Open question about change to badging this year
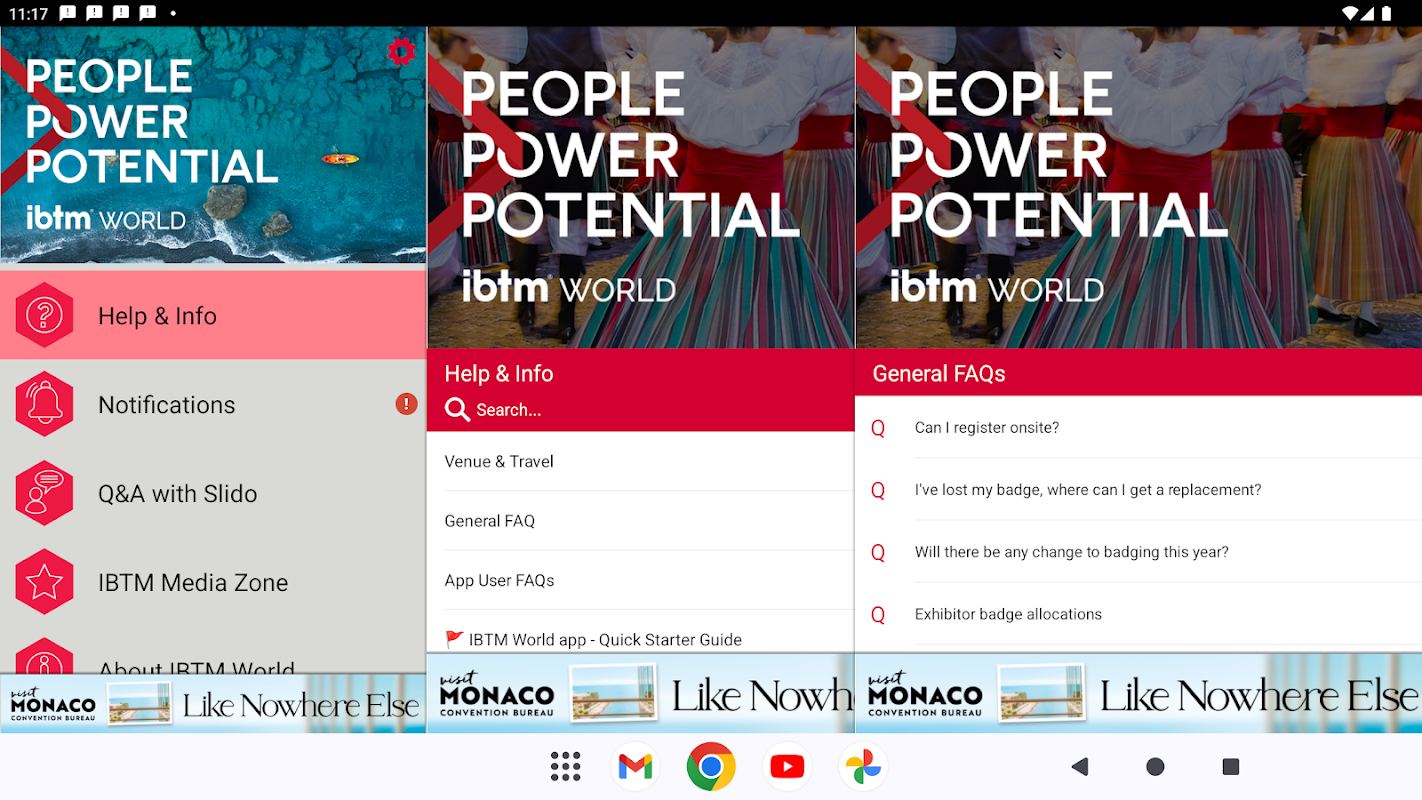 [1138, 552]
